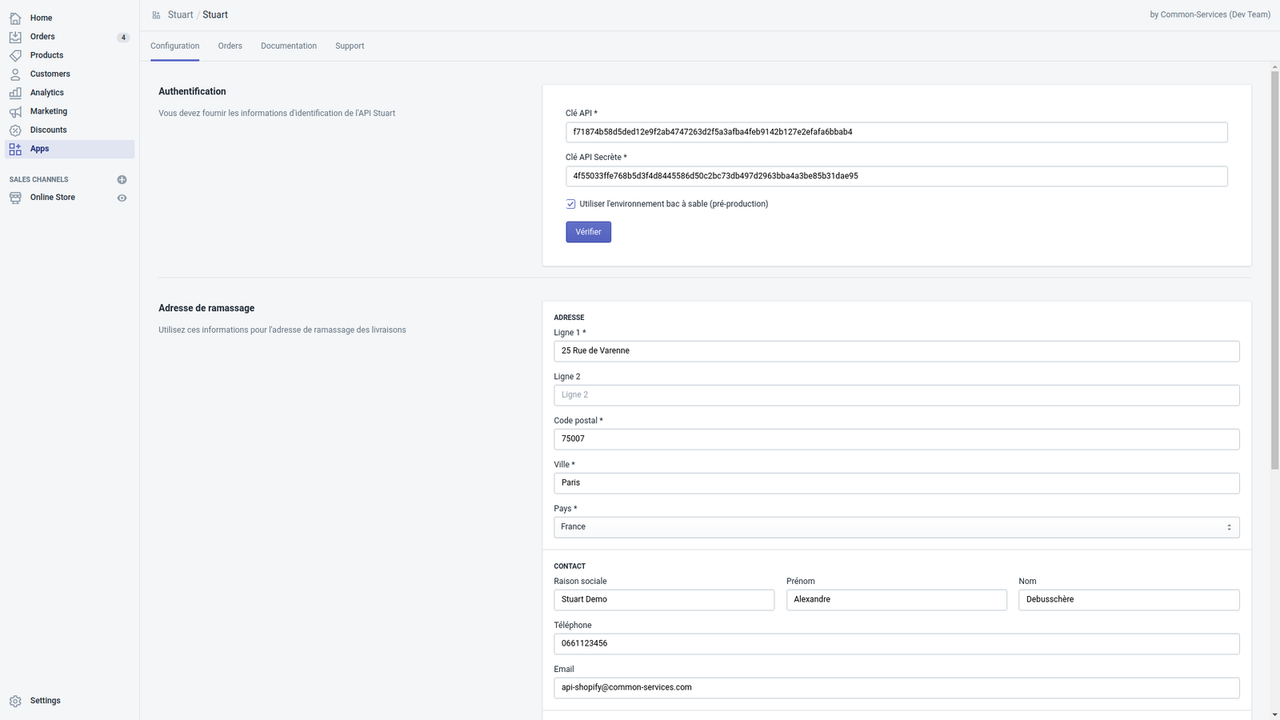1280x720 pixels.
Task: Click the Marketing megaphone icon
Action: [15, 111]
